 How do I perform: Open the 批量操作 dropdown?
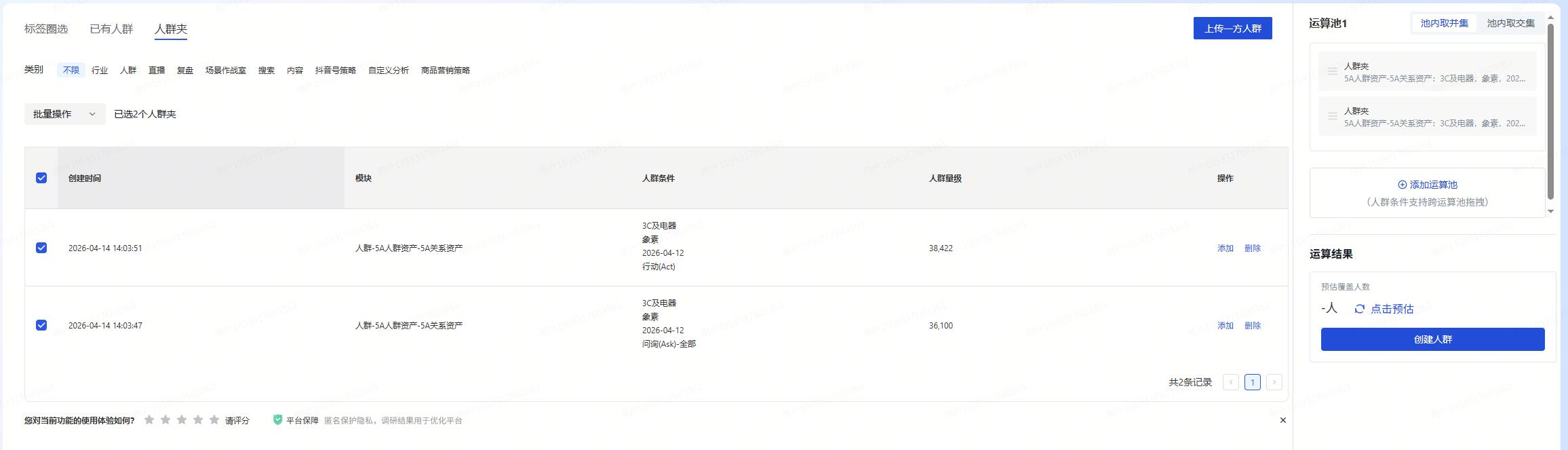point(65,114)
